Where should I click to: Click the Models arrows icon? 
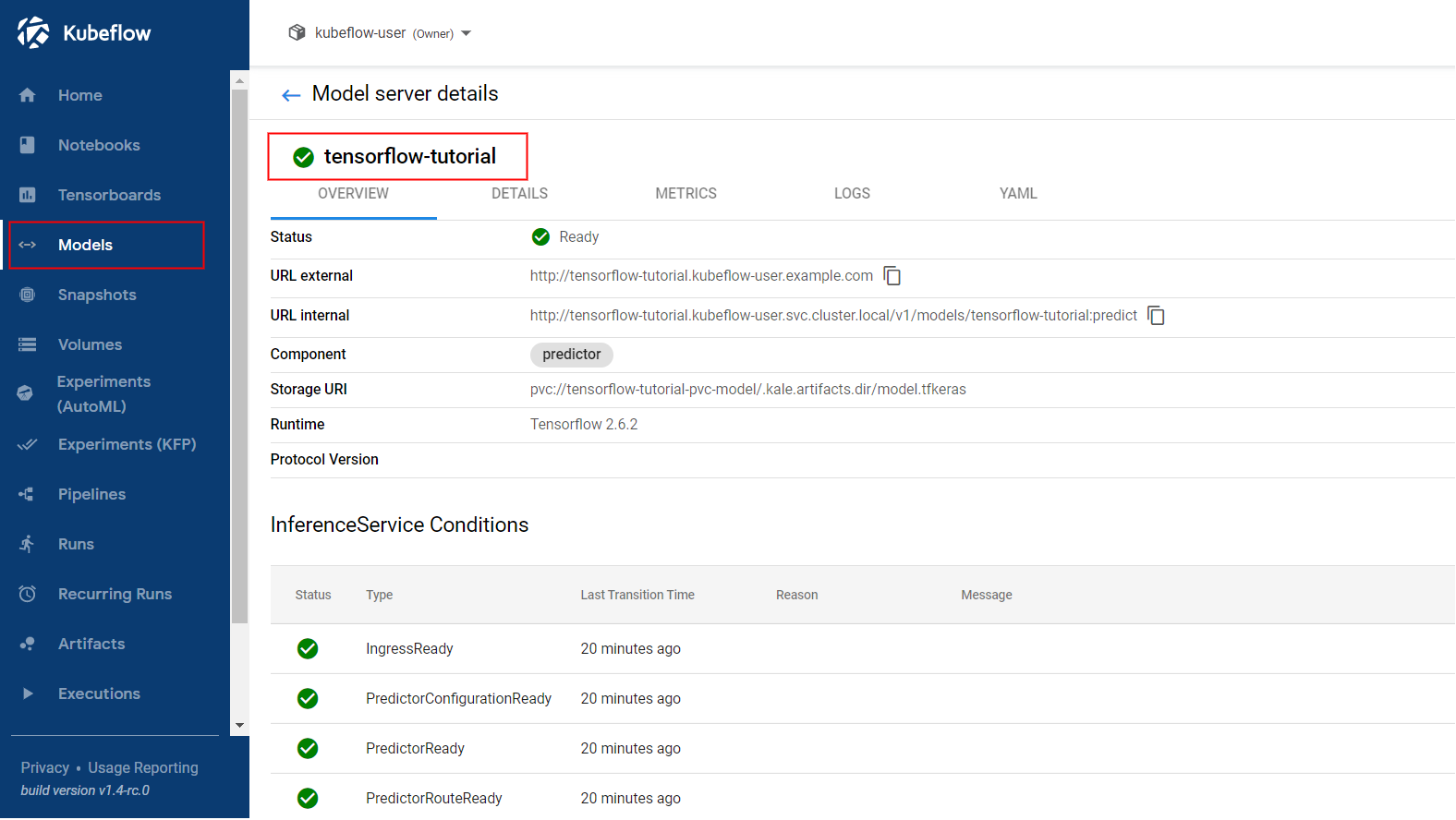(x=28, y=245)
